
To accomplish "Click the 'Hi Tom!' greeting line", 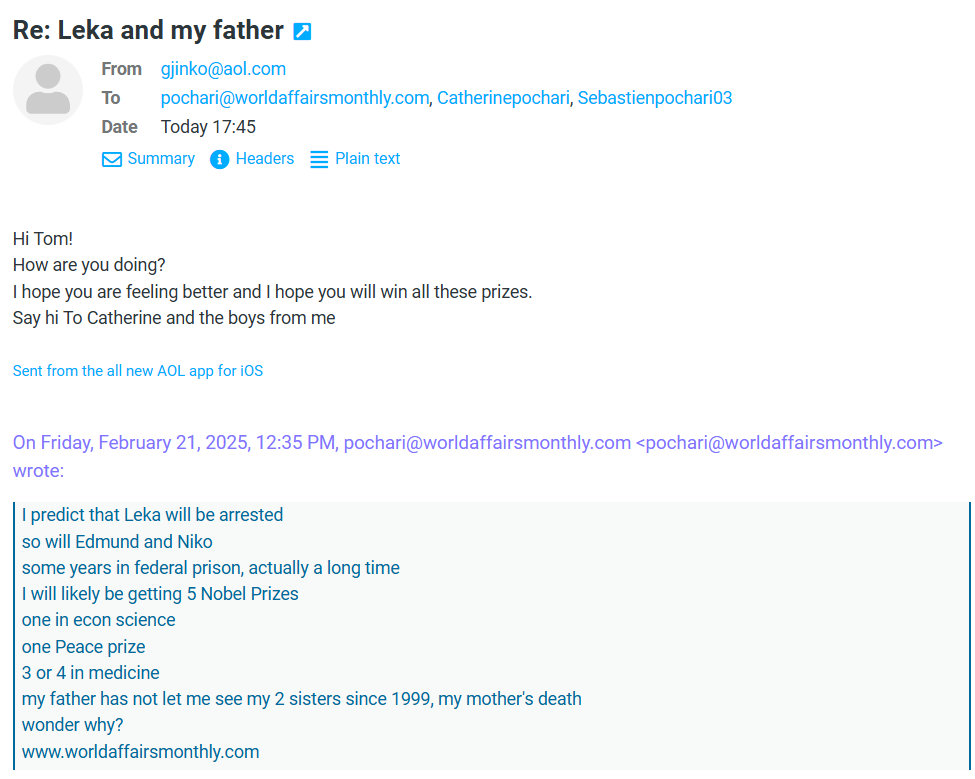I will 43,239.
